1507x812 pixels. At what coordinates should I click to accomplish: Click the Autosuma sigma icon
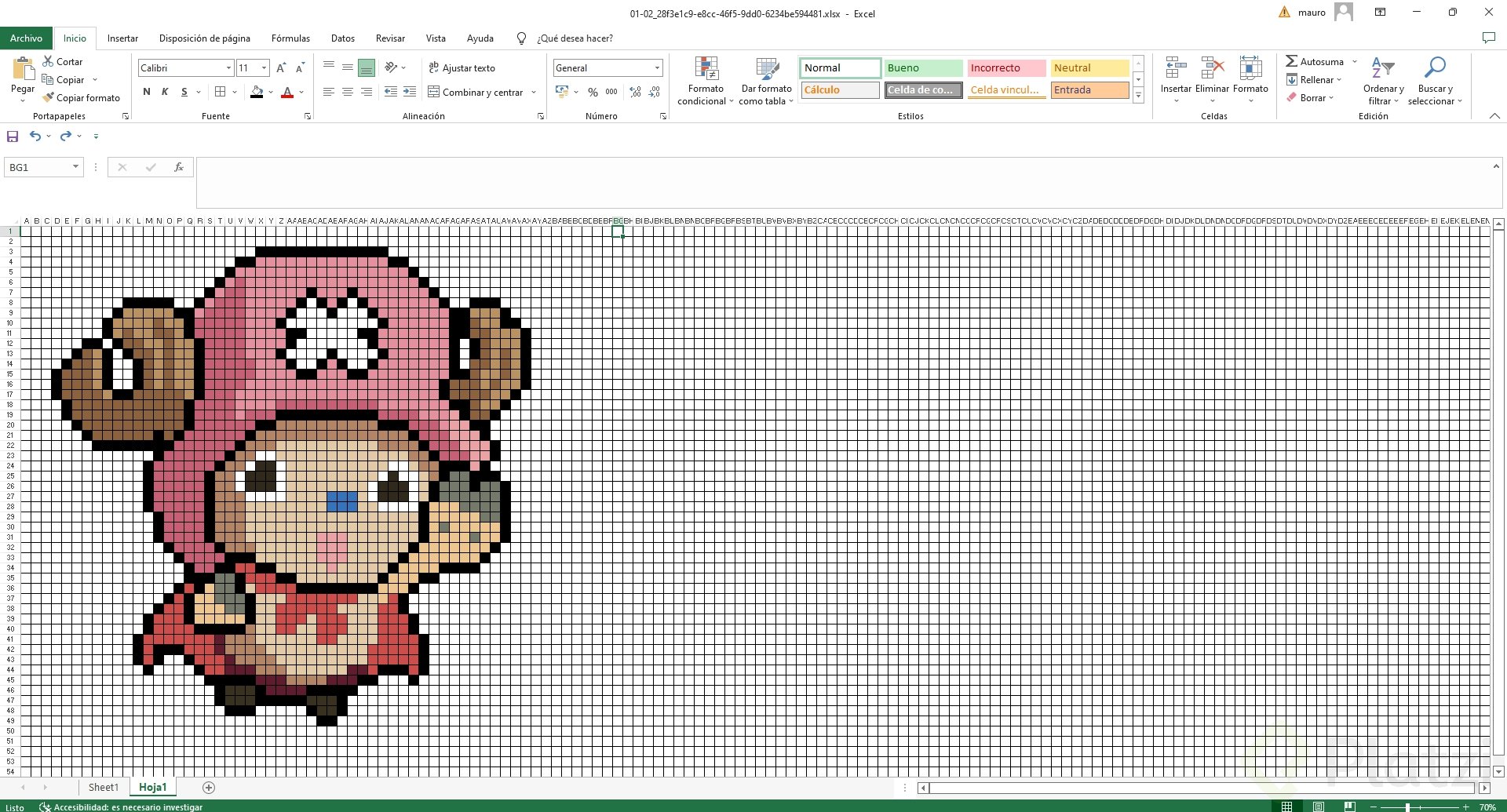coord(1291,61)
